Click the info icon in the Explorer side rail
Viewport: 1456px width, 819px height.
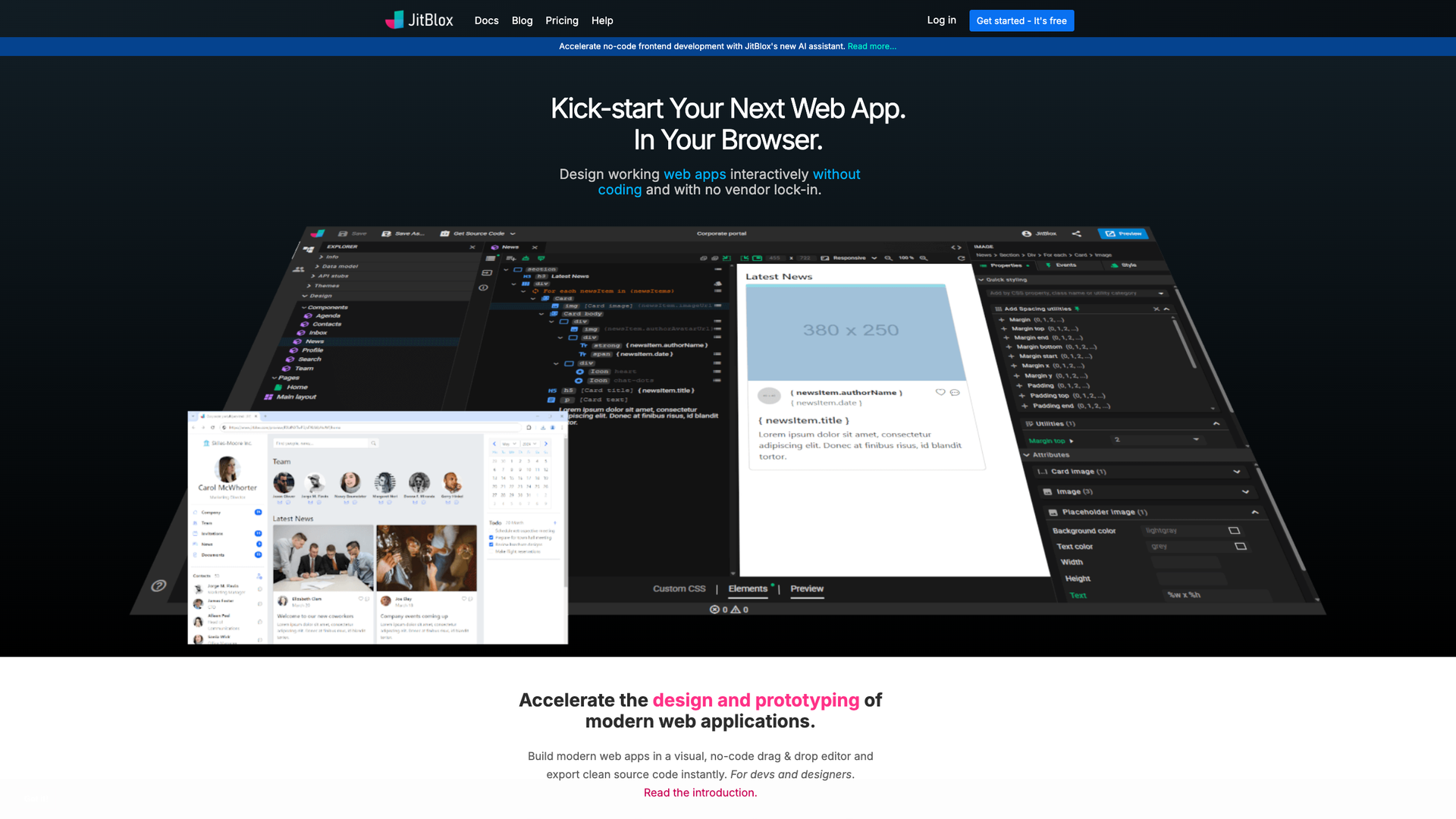click(483, 287)
